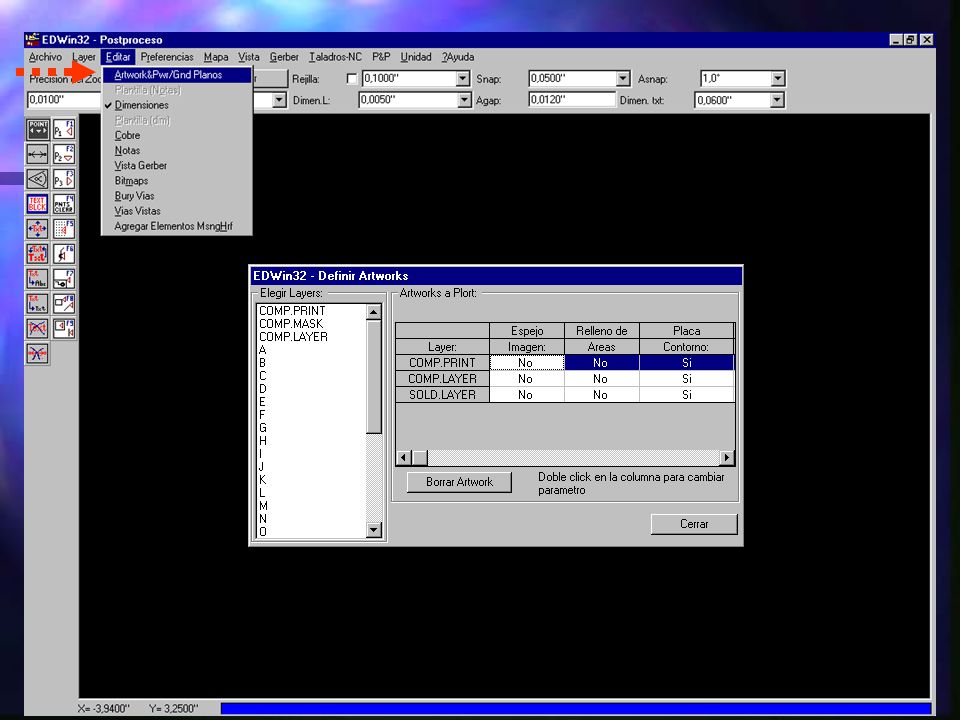Toggle the Rejilla checkbox

(x=351, y=79)
